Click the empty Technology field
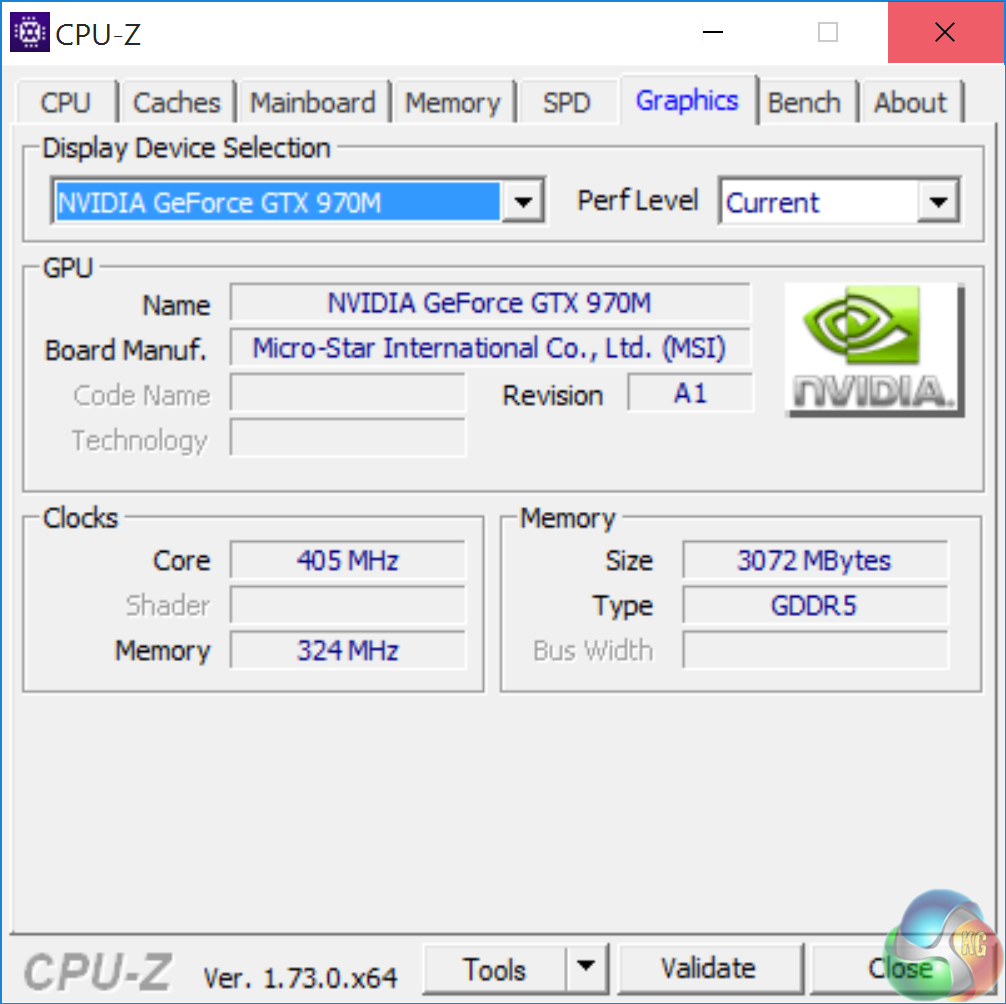Screen dimensions: 1006x1004 click(348, 438)
